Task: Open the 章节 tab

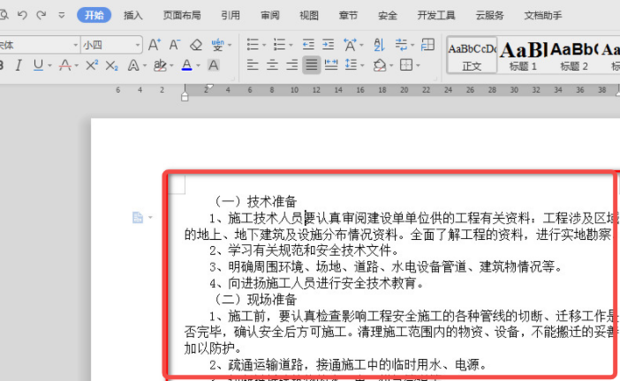Action: [x=348, y=15]
